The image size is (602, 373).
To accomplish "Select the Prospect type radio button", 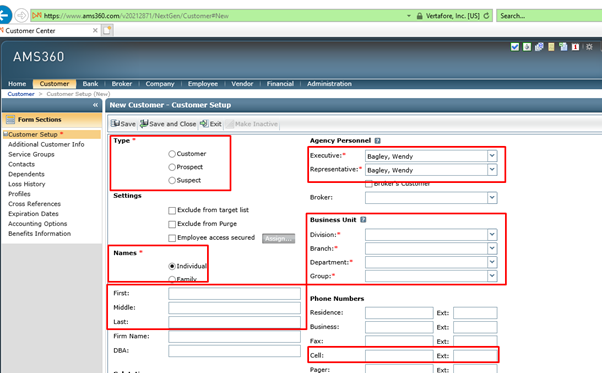I will coord(172,167).
